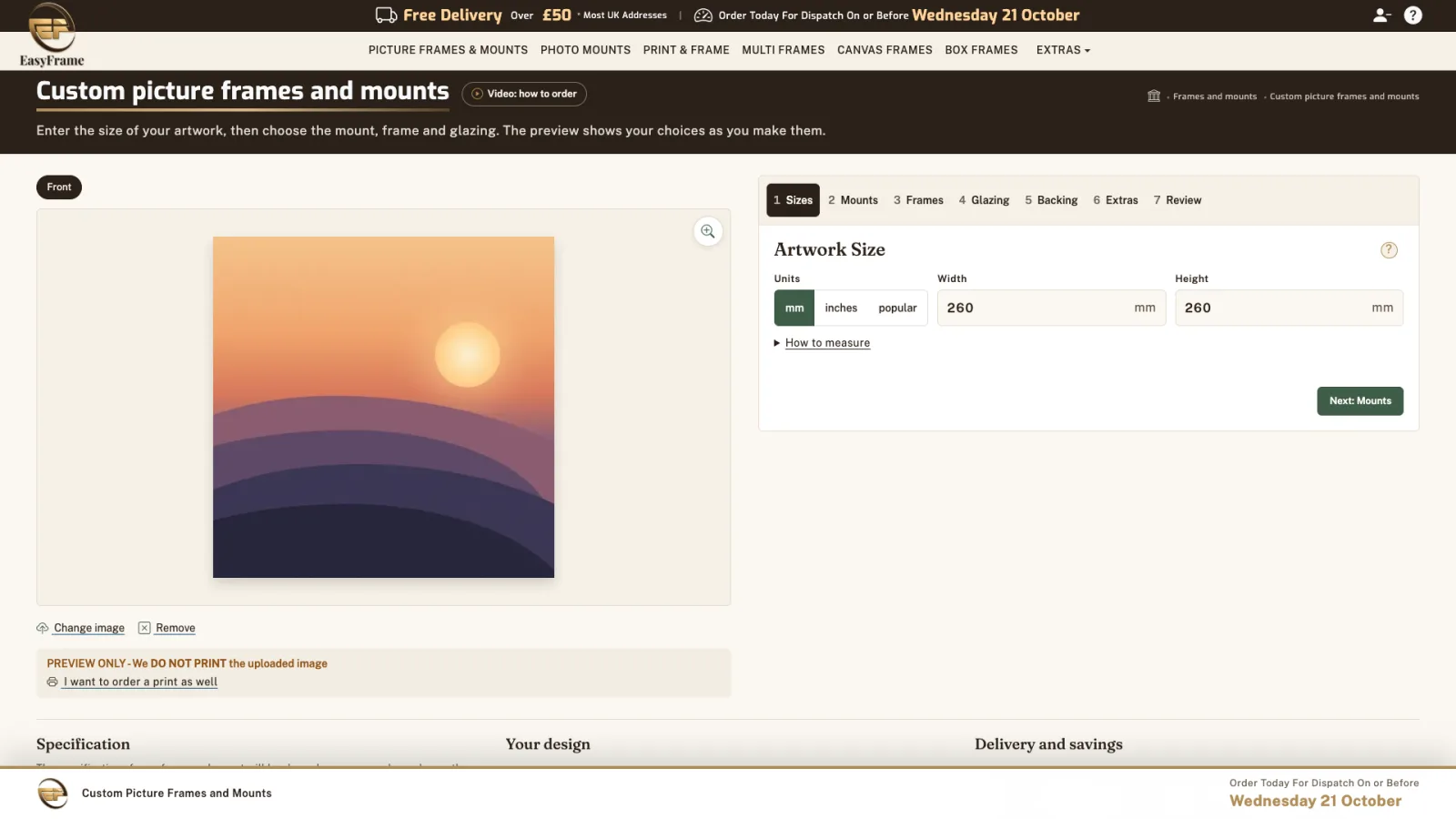Open Photo Mounts menu item

pos(585,50)
